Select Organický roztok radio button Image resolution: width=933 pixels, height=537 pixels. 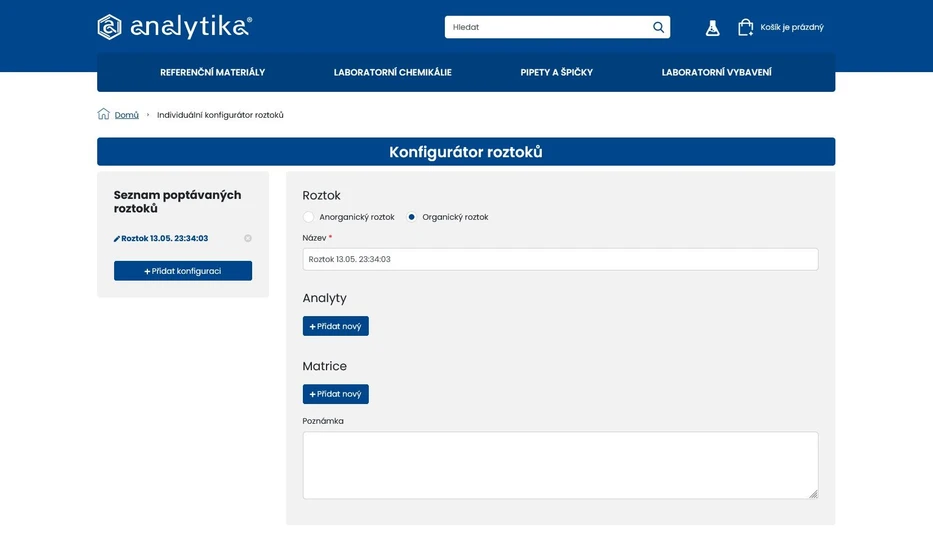tap(411, 217)
